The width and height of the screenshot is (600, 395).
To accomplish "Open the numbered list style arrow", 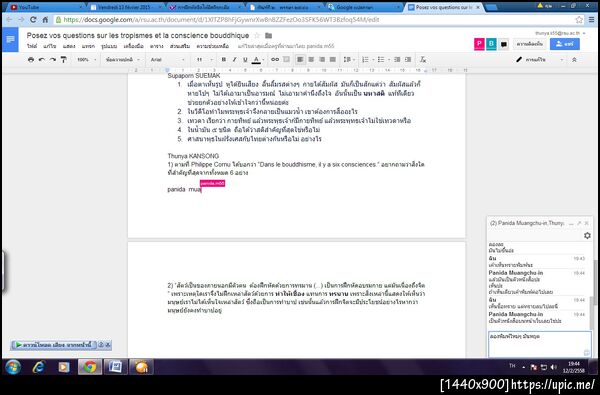I will (373, 60).
